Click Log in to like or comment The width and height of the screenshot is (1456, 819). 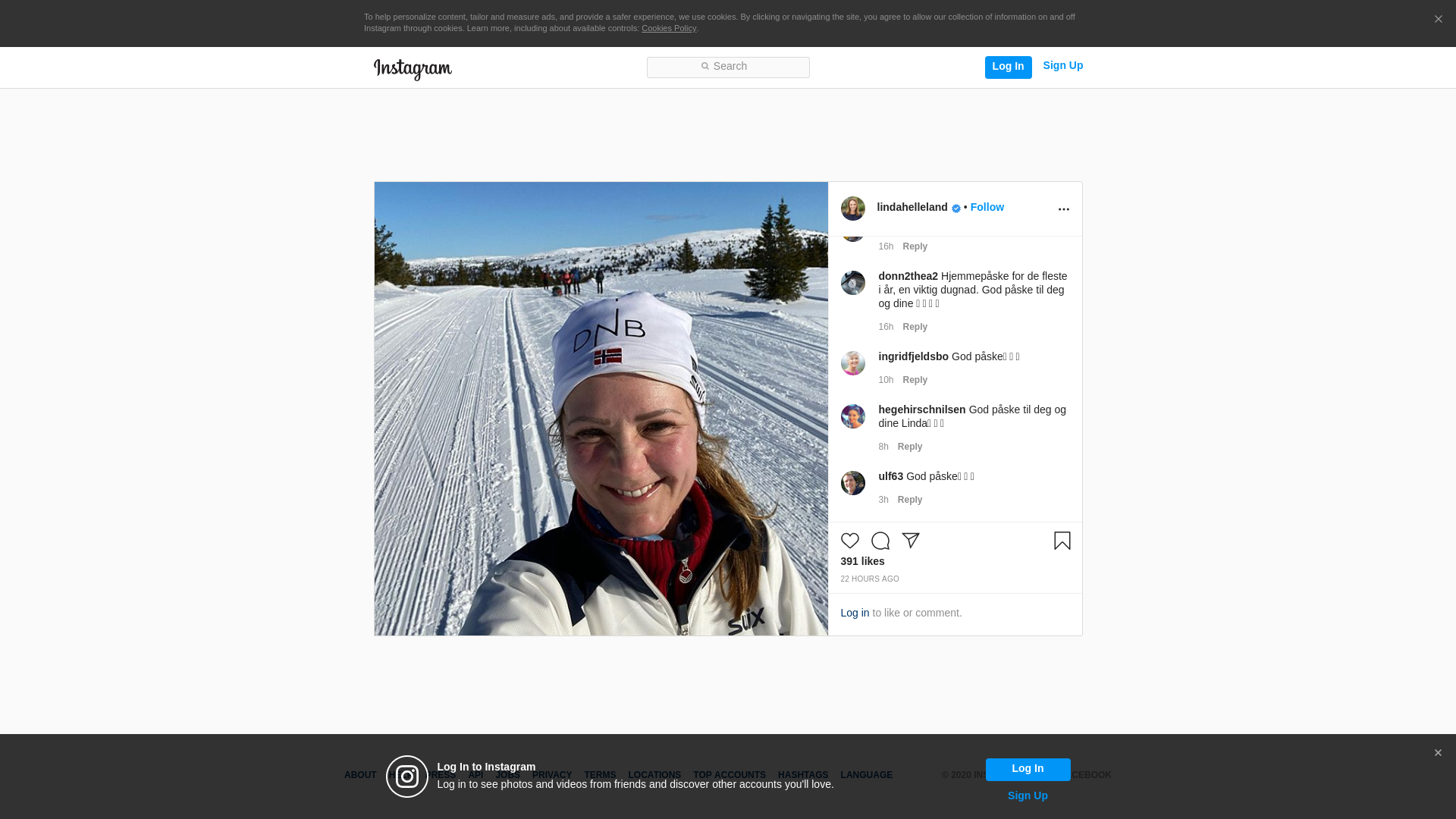(855, 613)
